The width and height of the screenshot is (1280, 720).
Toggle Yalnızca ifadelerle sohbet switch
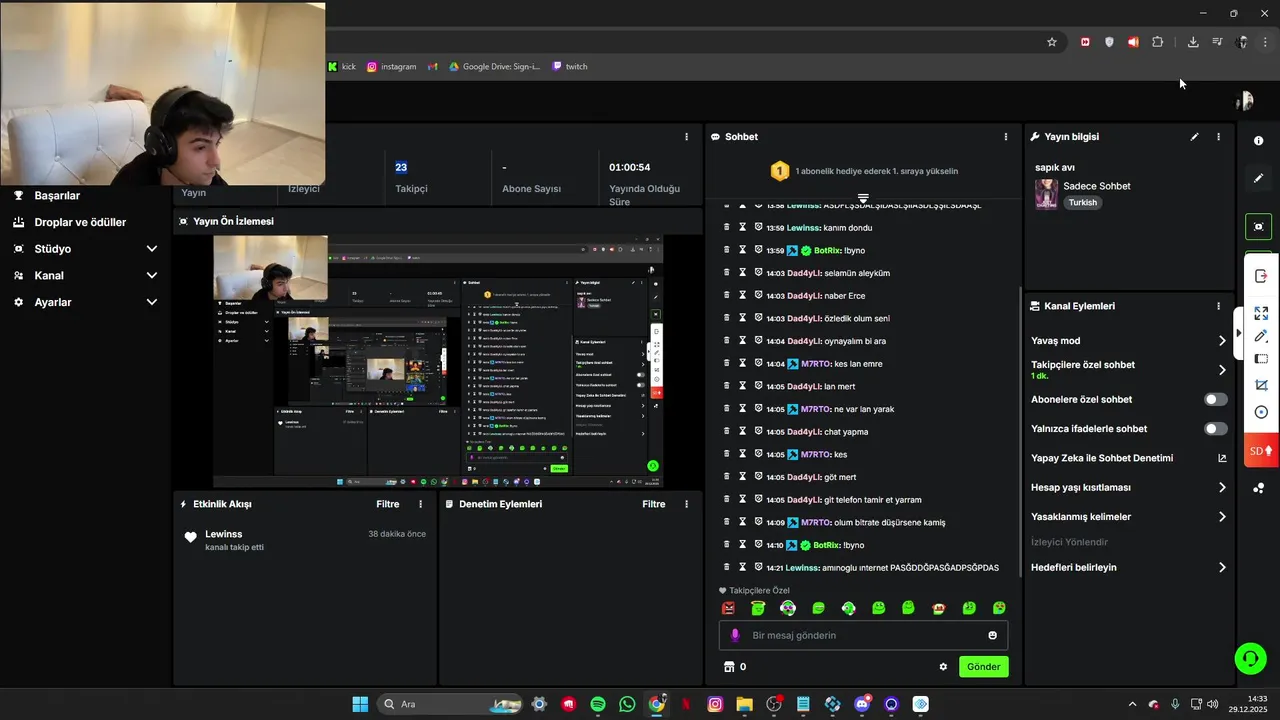(x=1216, y=429)
